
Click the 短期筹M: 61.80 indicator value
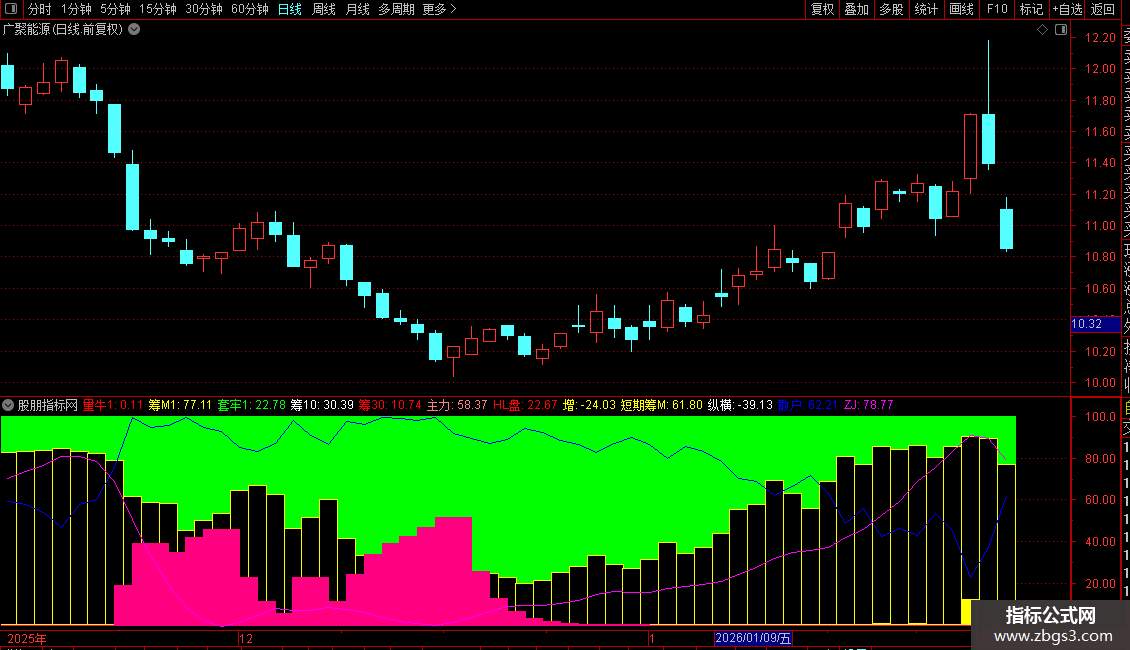click(662, 405)
